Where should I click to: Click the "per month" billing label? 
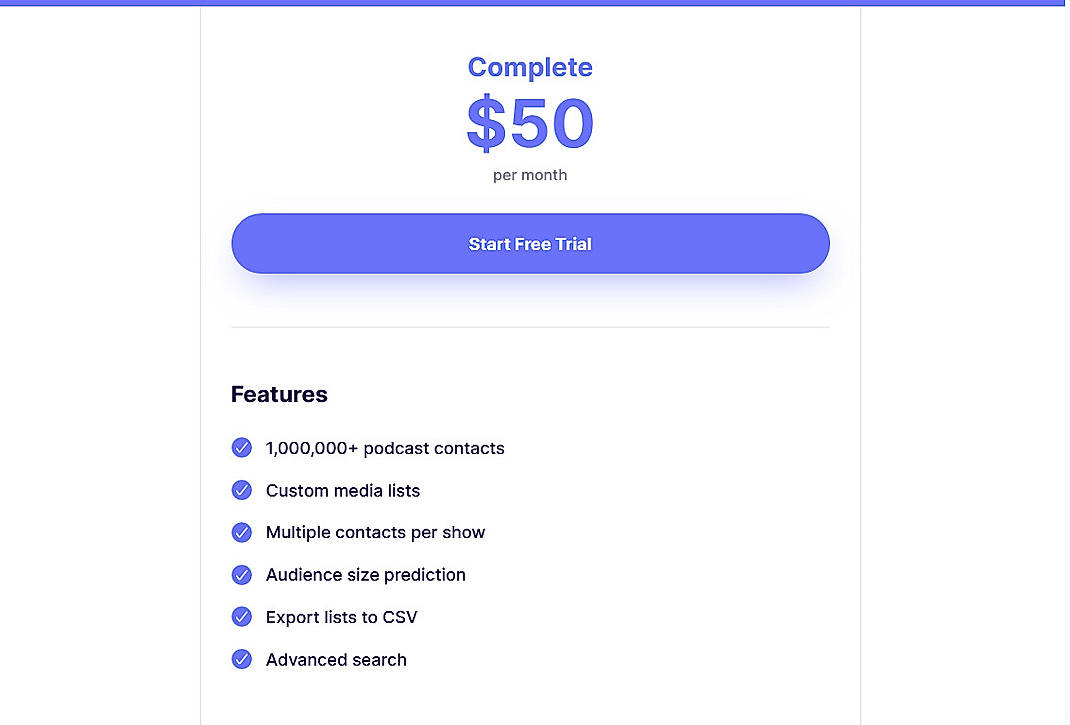(530, 174)
